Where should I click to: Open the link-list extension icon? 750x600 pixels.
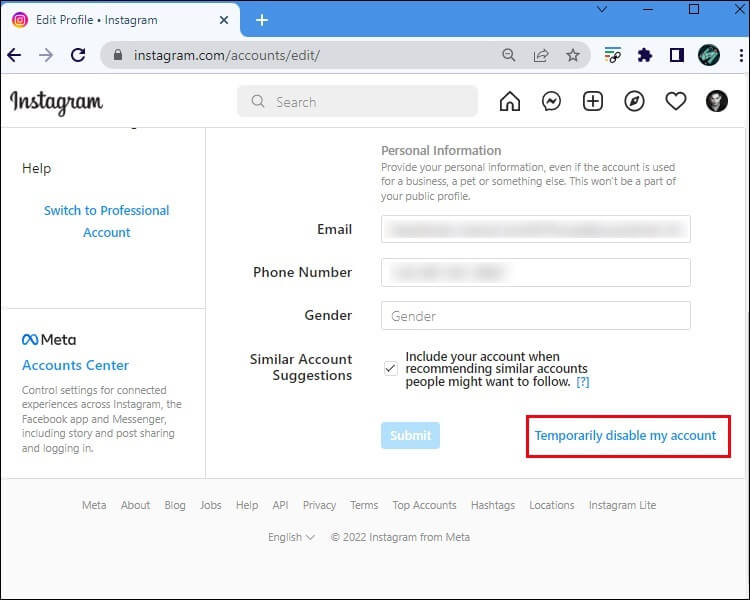click(613, 56)
